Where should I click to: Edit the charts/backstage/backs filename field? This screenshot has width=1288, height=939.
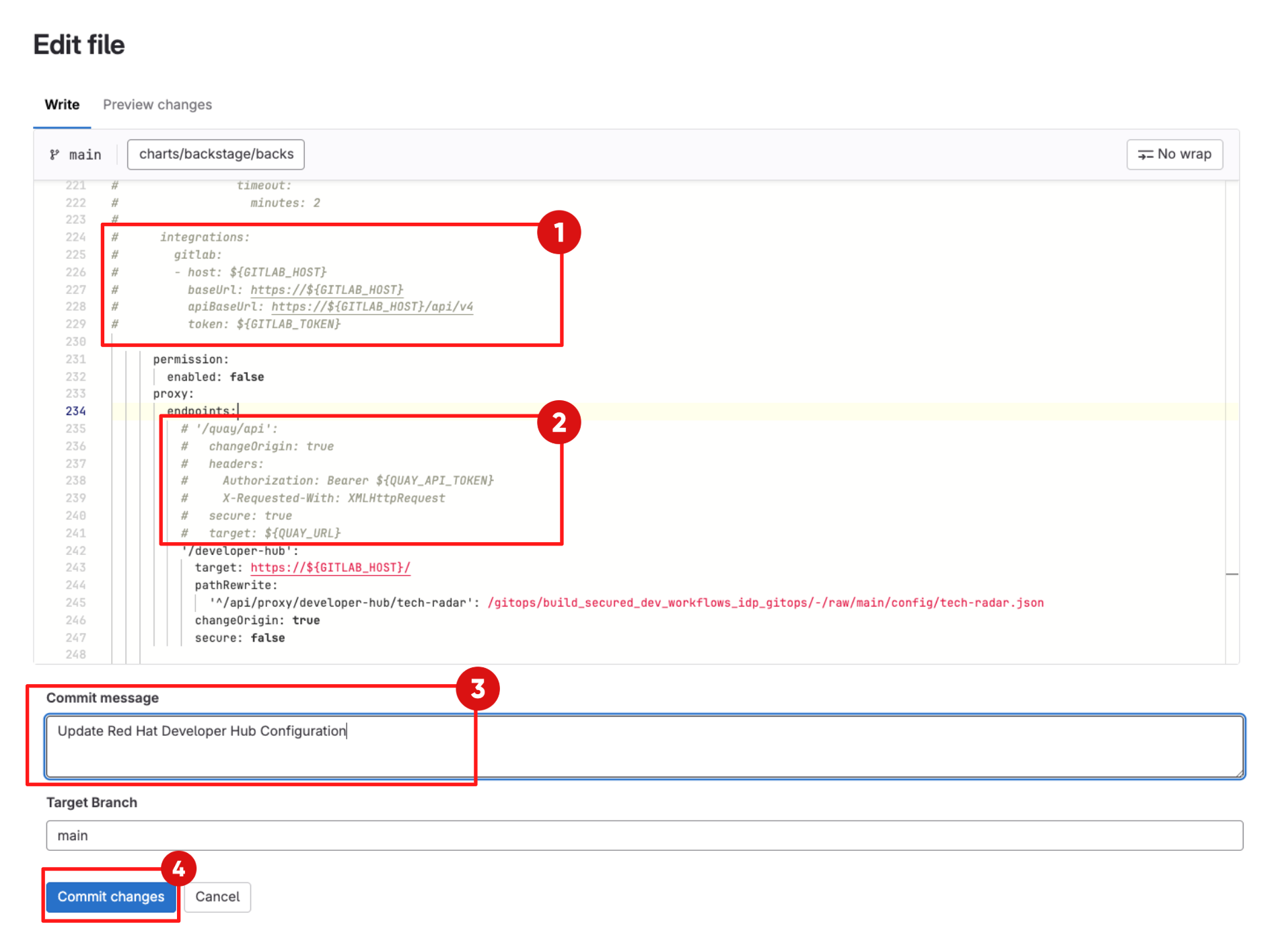coord(215,154)
